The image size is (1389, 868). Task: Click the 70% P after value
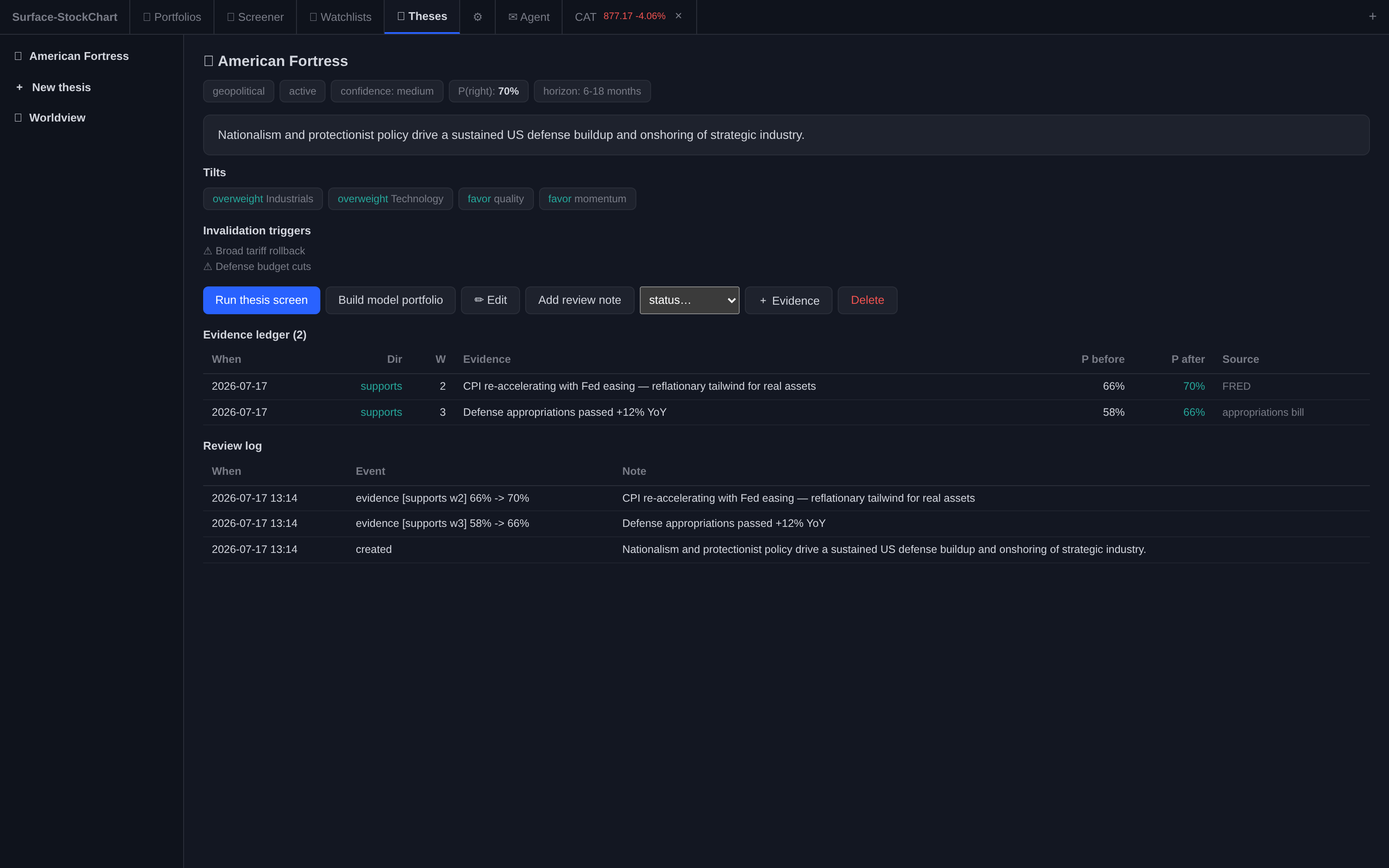tap(1194, 386)
